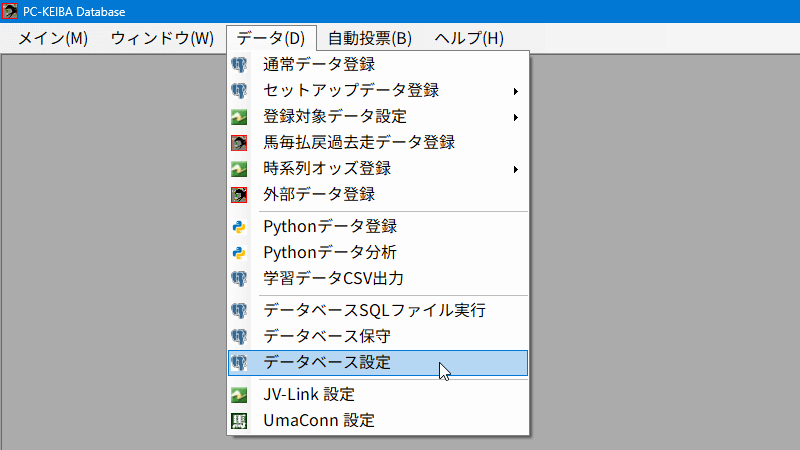The image size is (800, 450).
Task: Close the データ(D) menu header
Action: point(271,38)
